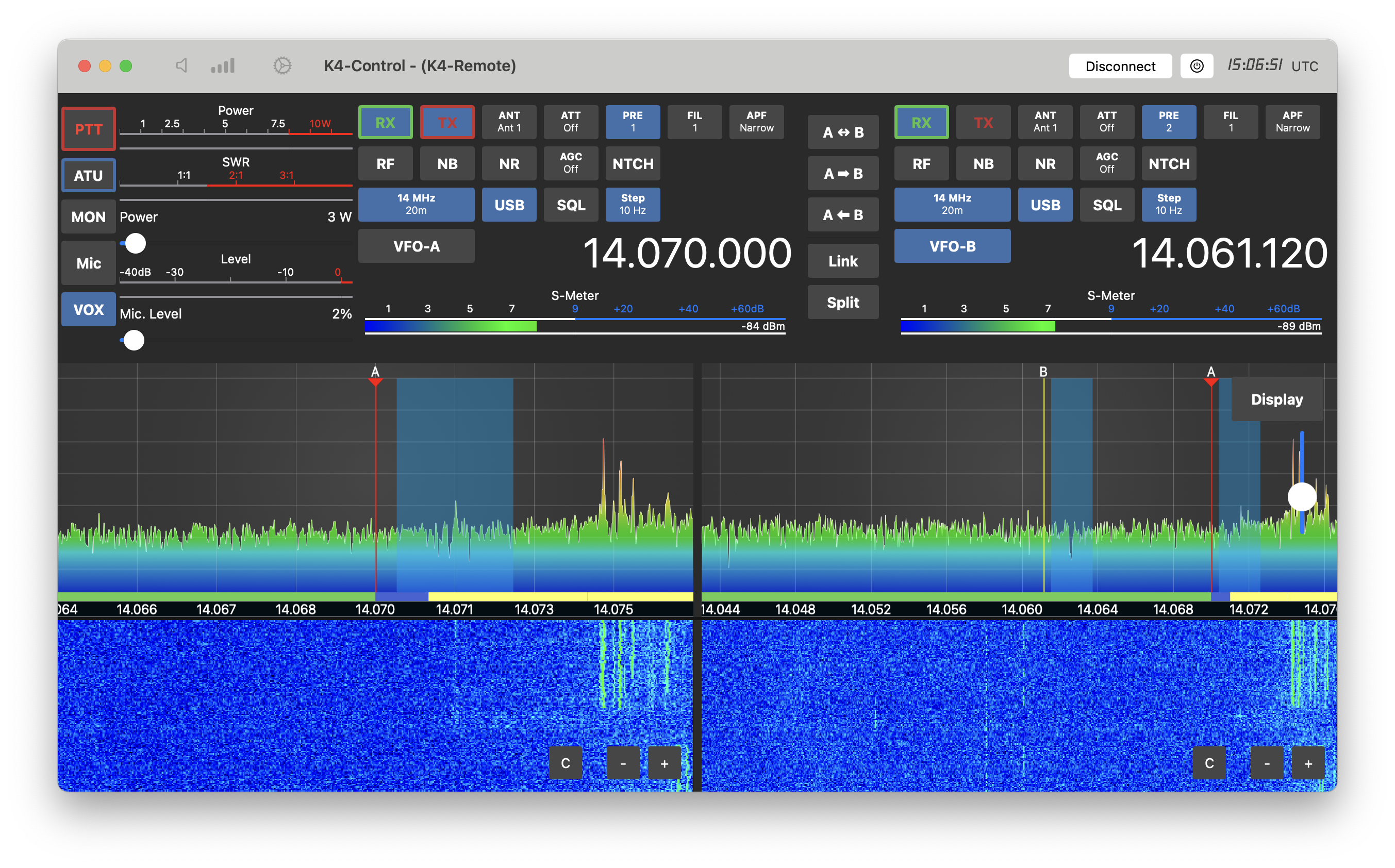
Task: Toggle VFO-A NB noise blanker
Action: pos(447,163)
